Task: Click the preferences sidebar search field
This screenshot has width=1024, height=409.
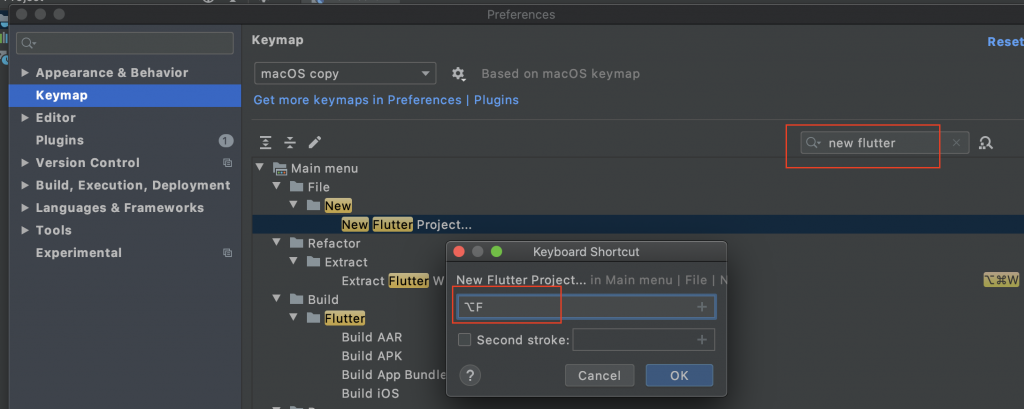Action: coord(125,43)
